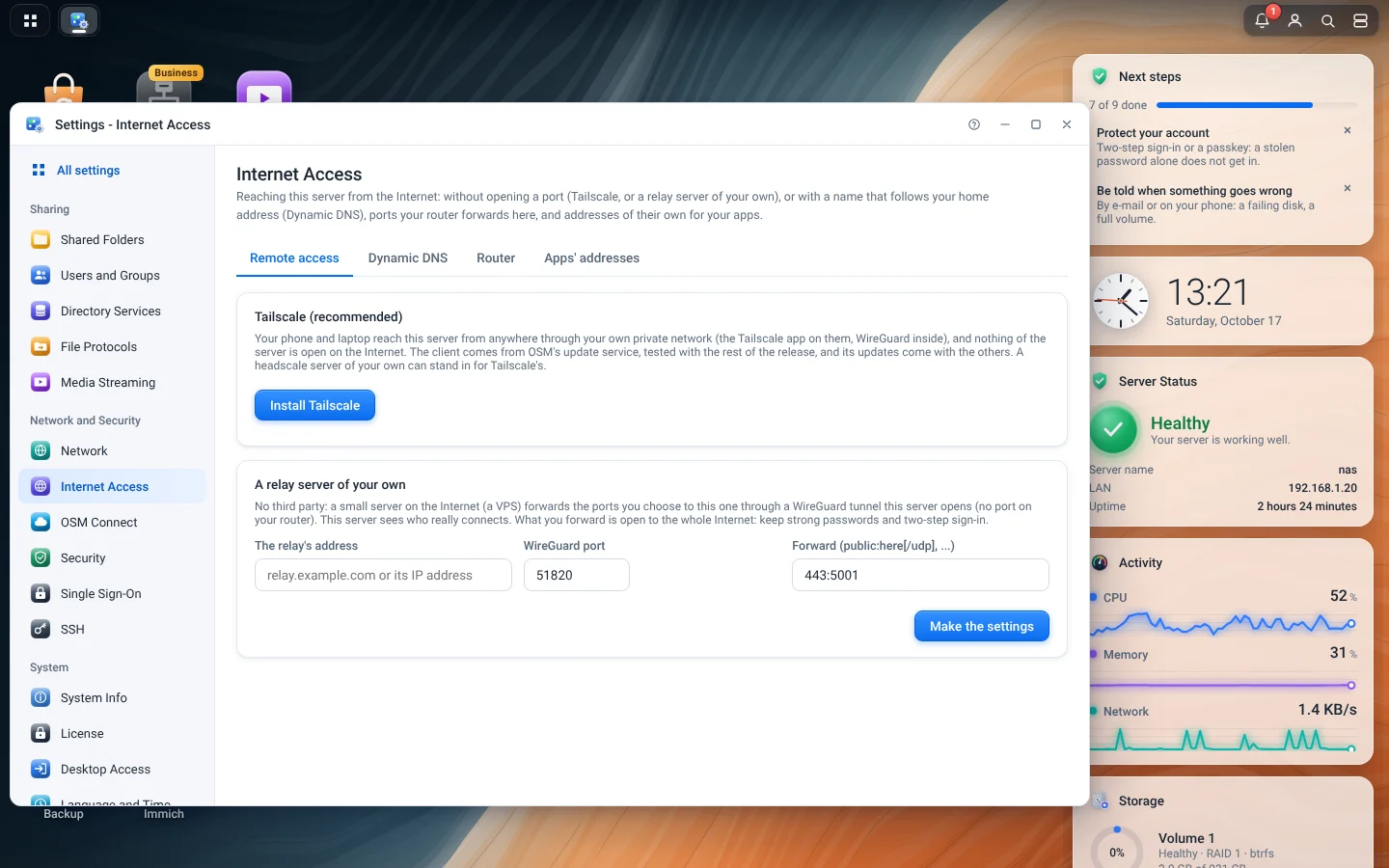This screenshot has width=1389, height=868.
Task: Open Shared Folders settings
Action: pos(112,239)
